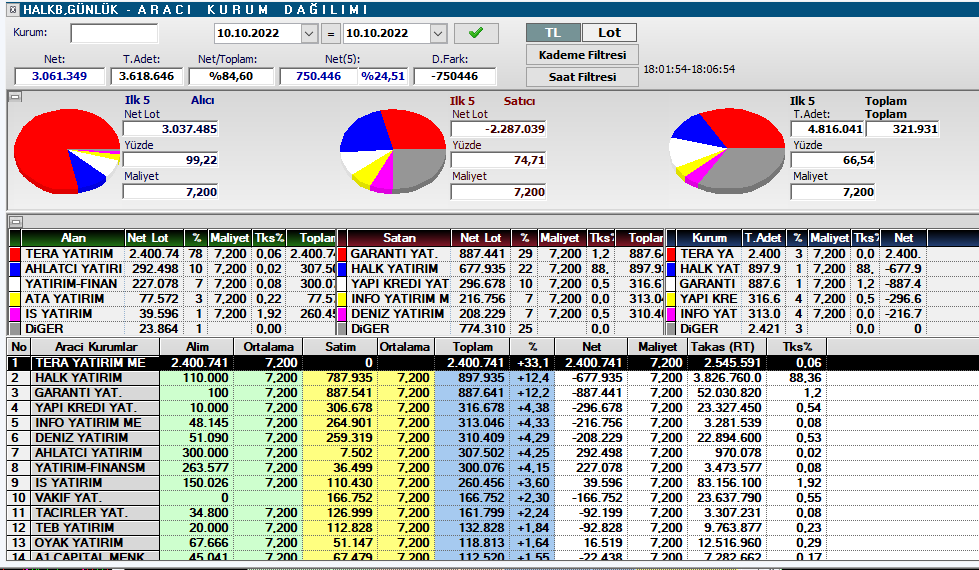The width and height of the screenshot is (979, 570).
Task: Click the Kurum input field
Action: click(x=114, y=33)
